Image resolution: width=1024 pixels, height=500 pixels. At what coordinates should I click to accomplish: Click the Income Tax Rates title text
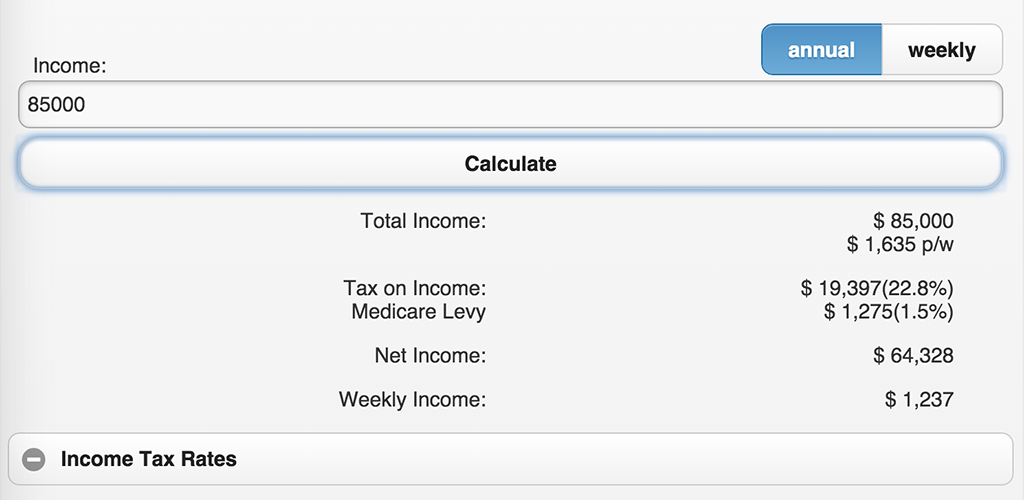tap(149, 460)
